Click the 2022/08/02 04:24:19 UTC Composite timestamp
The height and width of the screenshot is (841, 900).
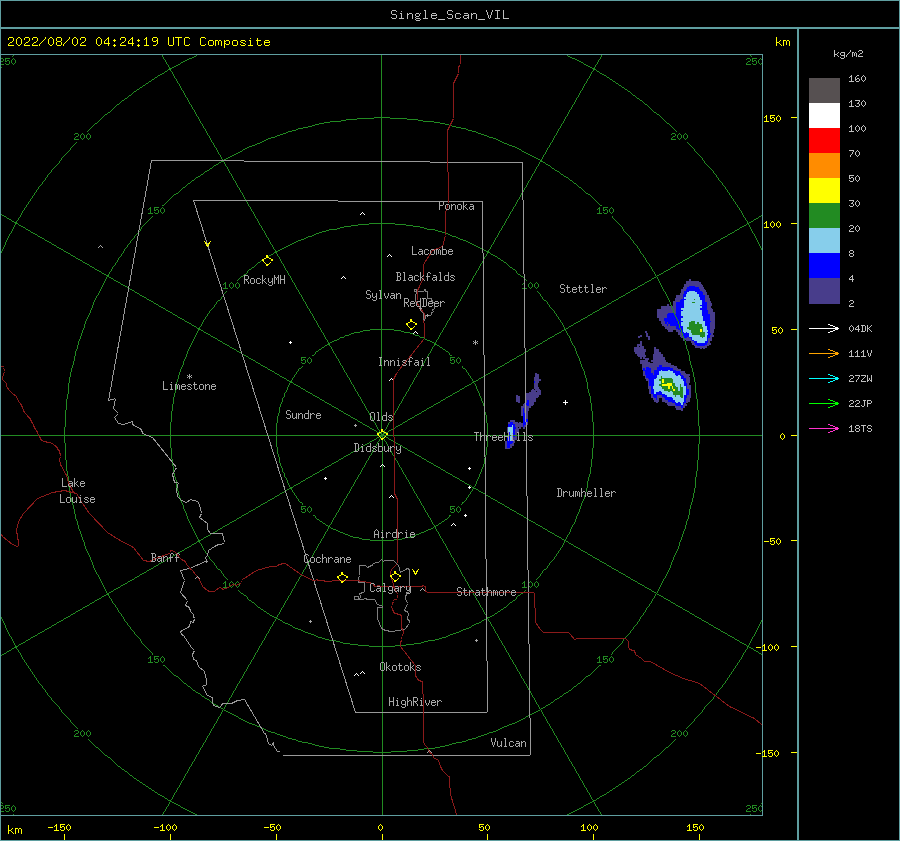(138, 42)
